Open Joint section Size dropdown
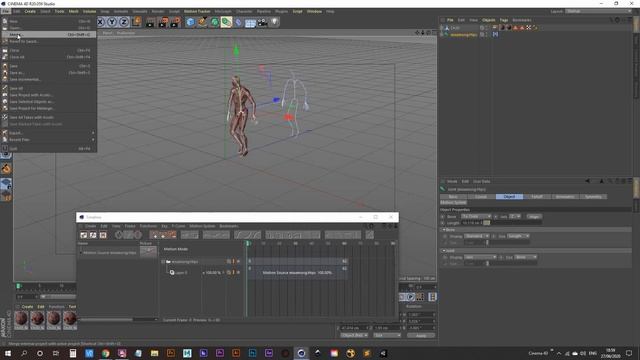The image size is (640, 360). (x=526, y=257)
